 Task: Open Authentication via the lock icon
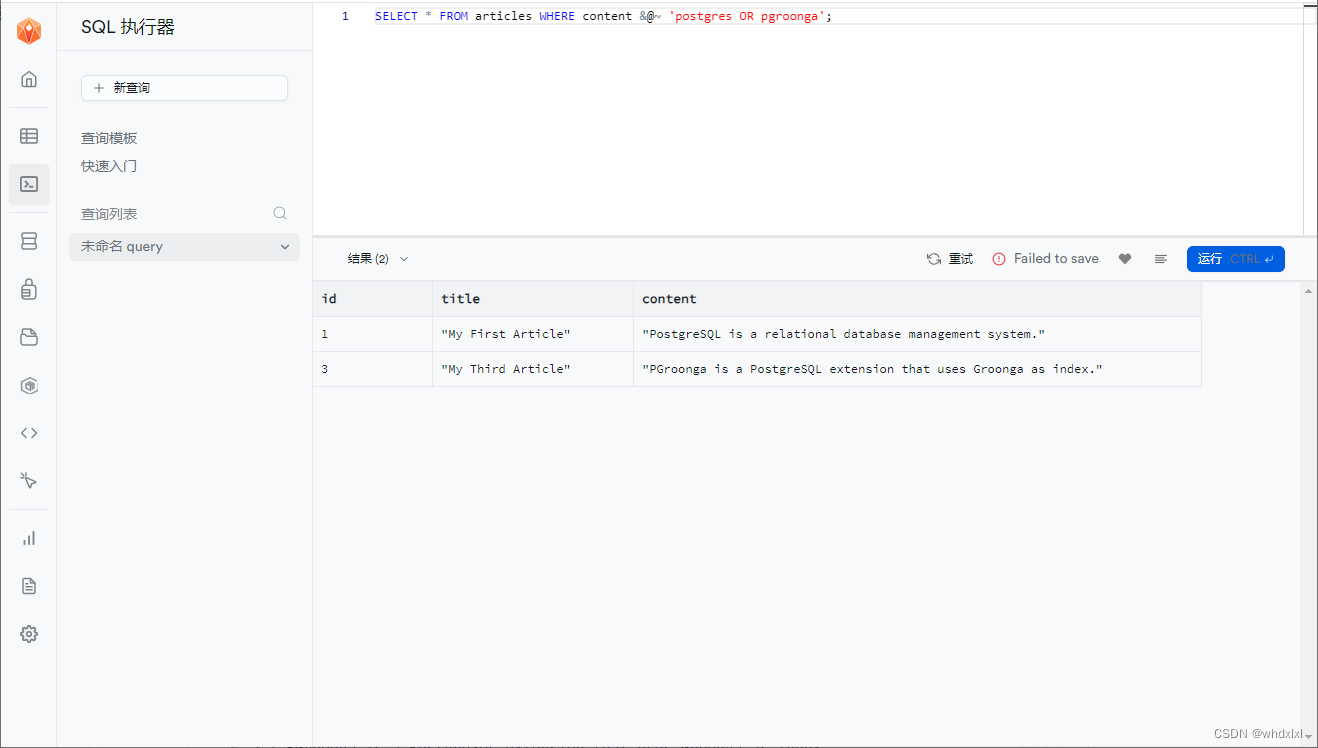tap(28, 288)
